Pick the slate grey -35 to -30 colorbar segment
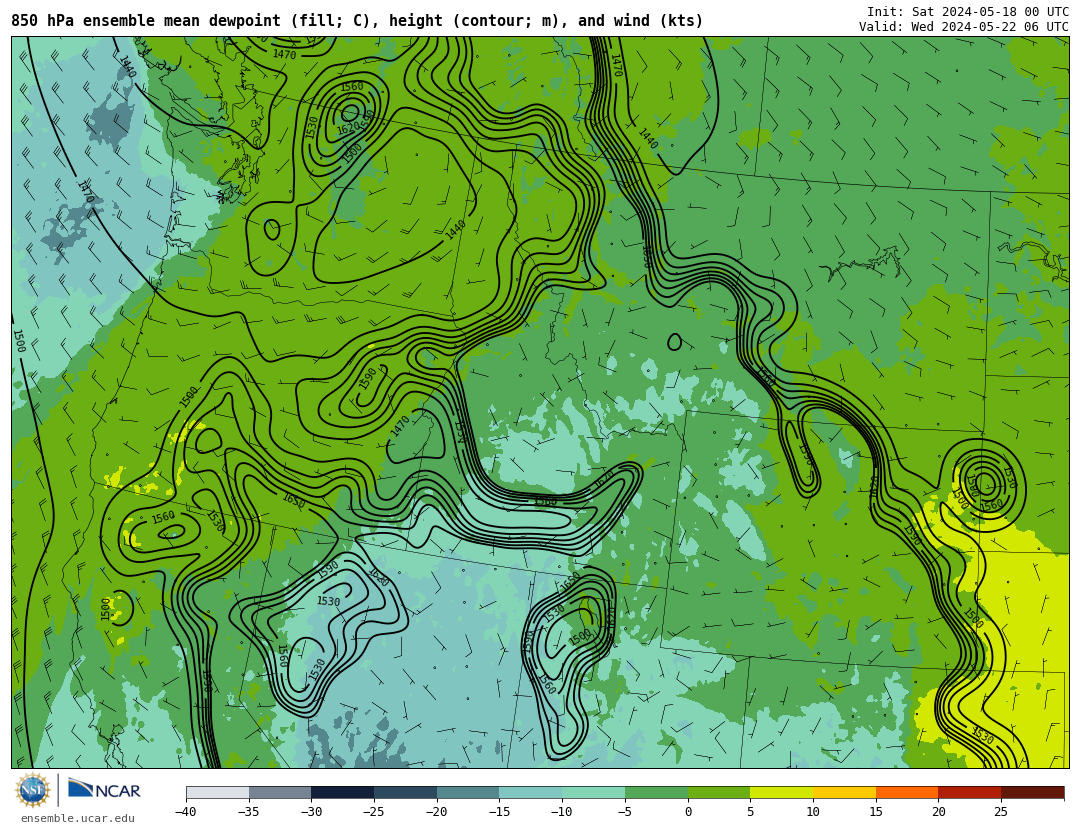Screen dimensions: 1080x831 tap(280, 792)
